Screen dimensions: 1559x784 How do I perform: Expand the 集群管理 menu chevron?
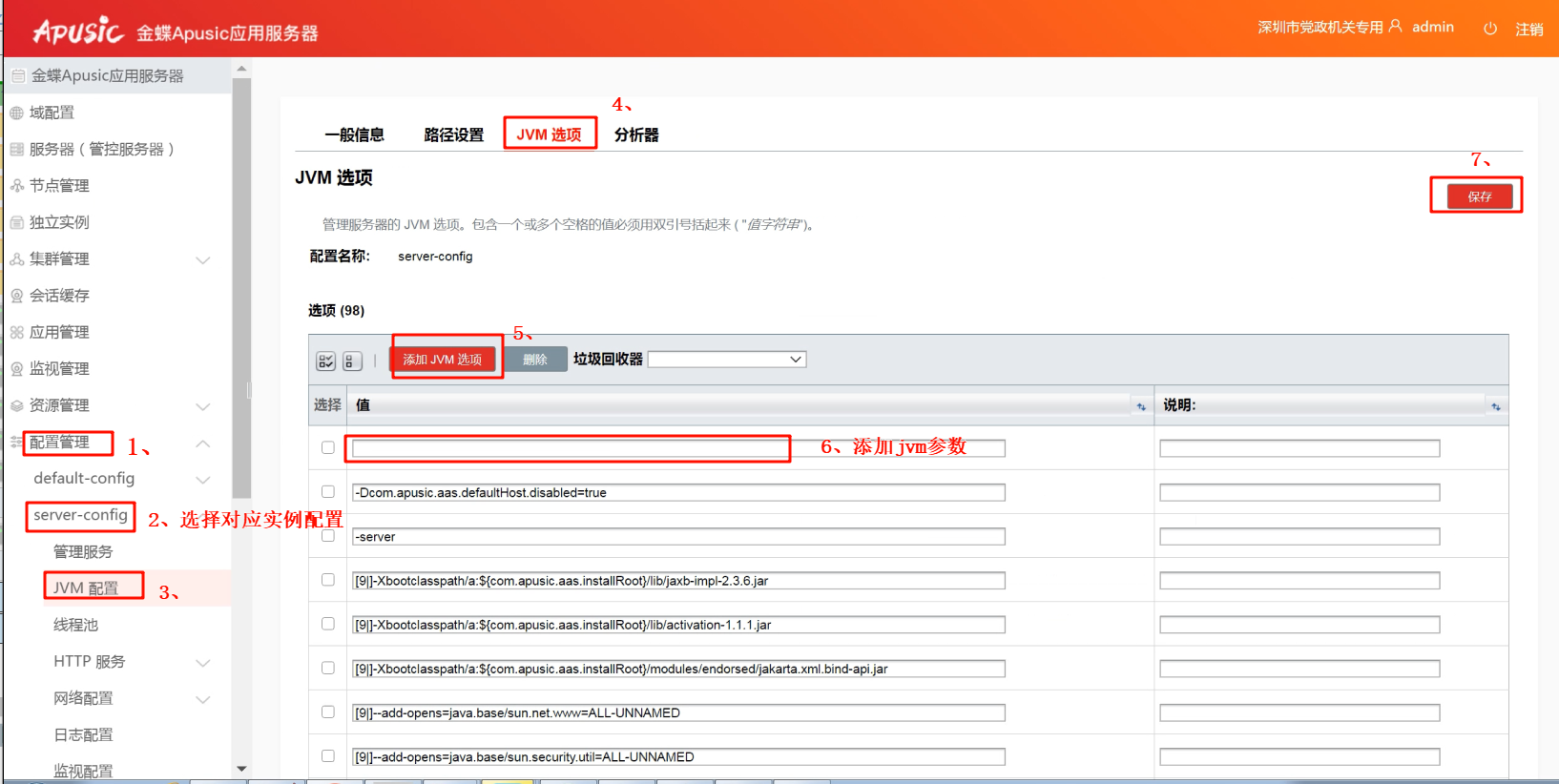point(202,260)
